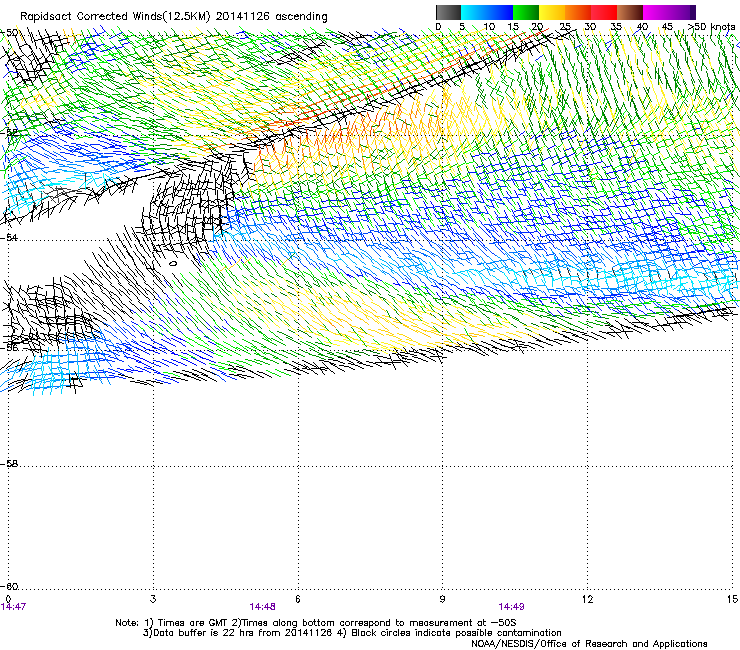The width and height of the screenshot is (740, 650).
Task: Click the yellow 20-25 knots legend swatch
Action: point(552,12)
